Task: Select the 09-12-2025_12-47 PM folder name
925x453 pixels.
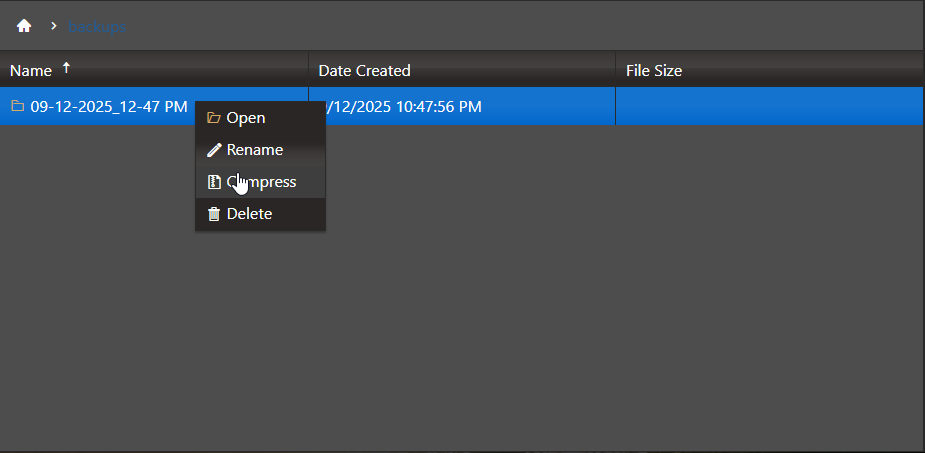Action: coord(109,107)
